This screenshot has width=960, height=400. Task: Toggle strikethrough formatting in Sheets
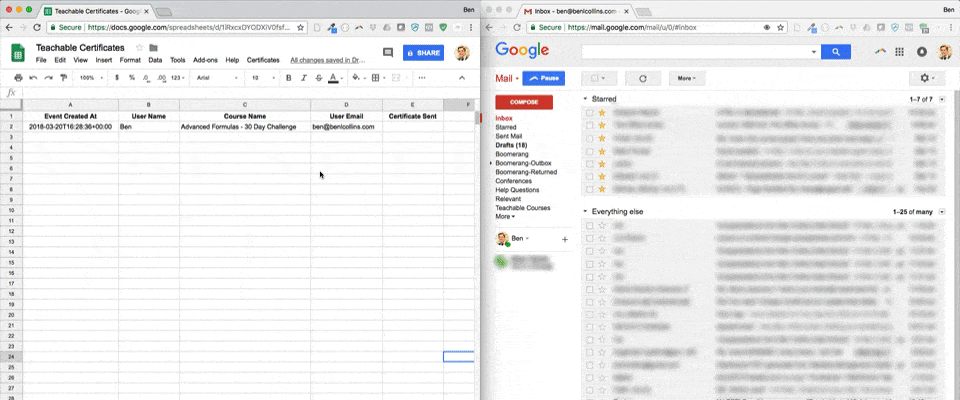[318, 78]
